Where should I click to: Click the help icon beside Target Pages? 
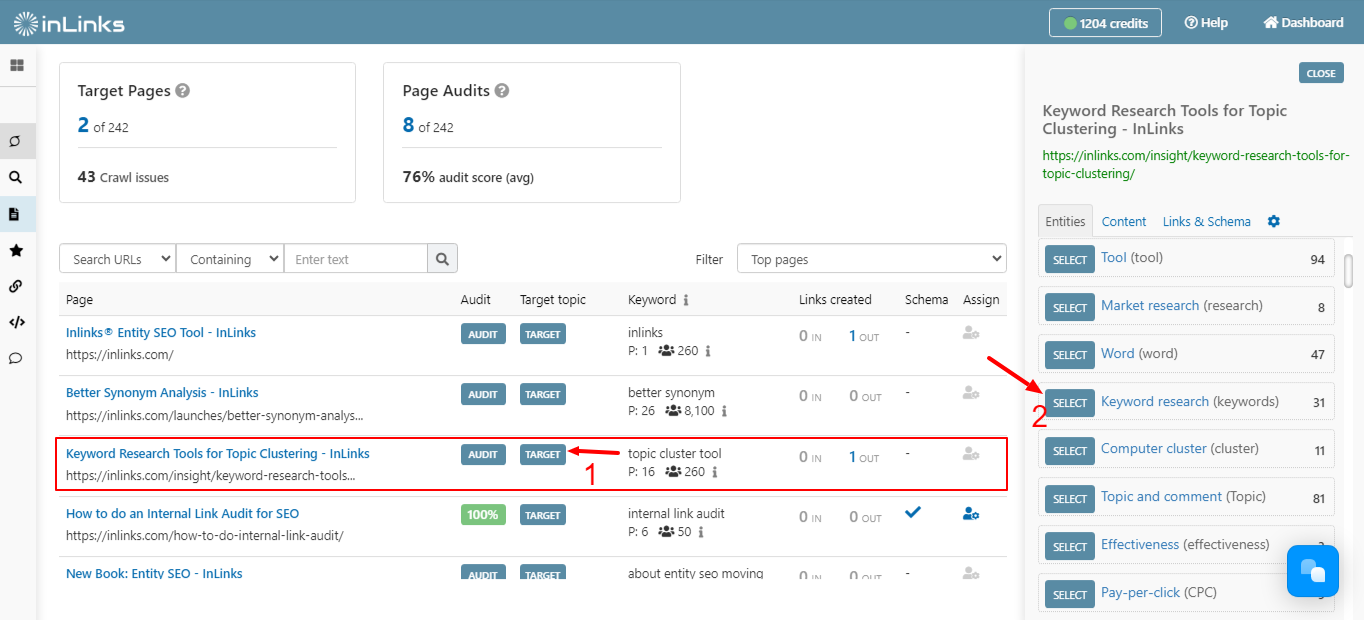[x=183, y=90]
